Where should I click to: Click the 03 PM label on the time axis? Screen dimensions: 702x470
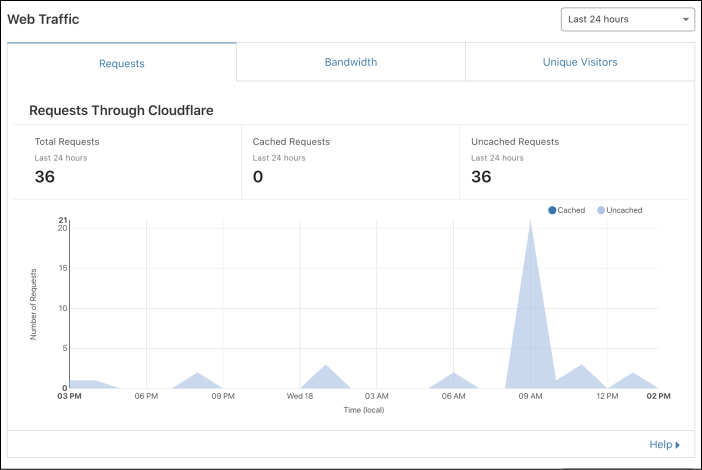pos(69,397)
